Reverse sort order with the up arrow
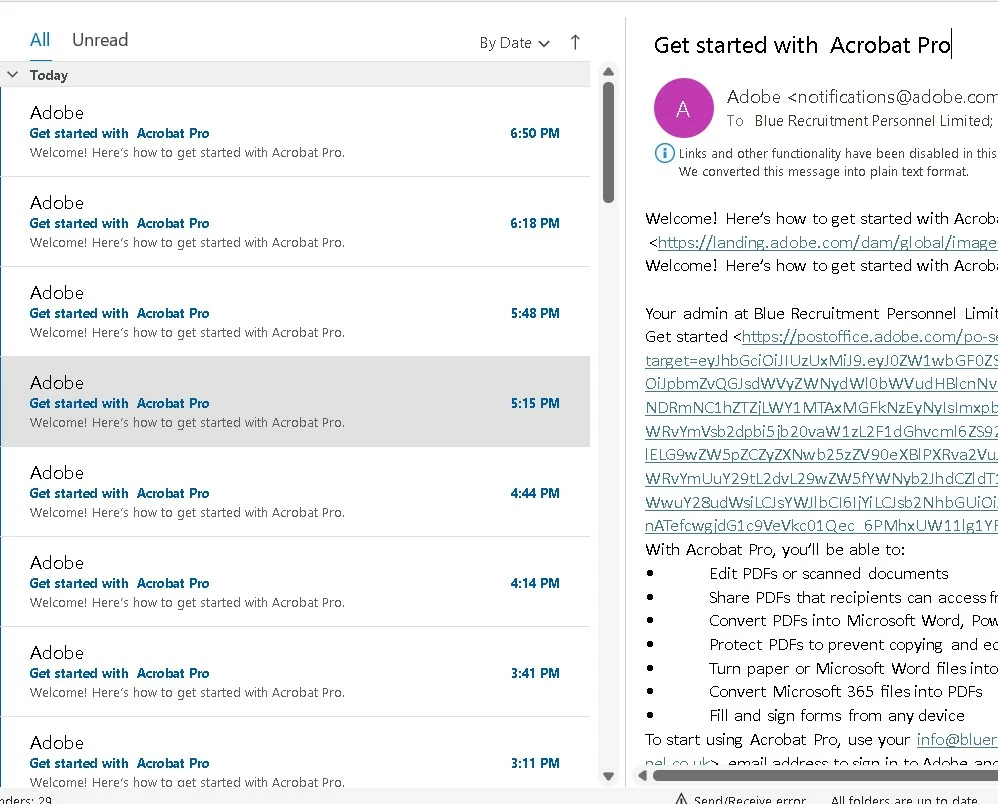 (575, 42)
